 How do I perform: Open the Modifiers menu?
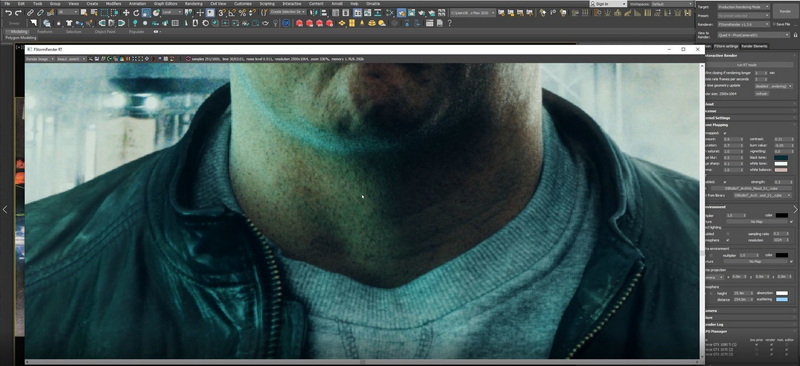(113, 4)
